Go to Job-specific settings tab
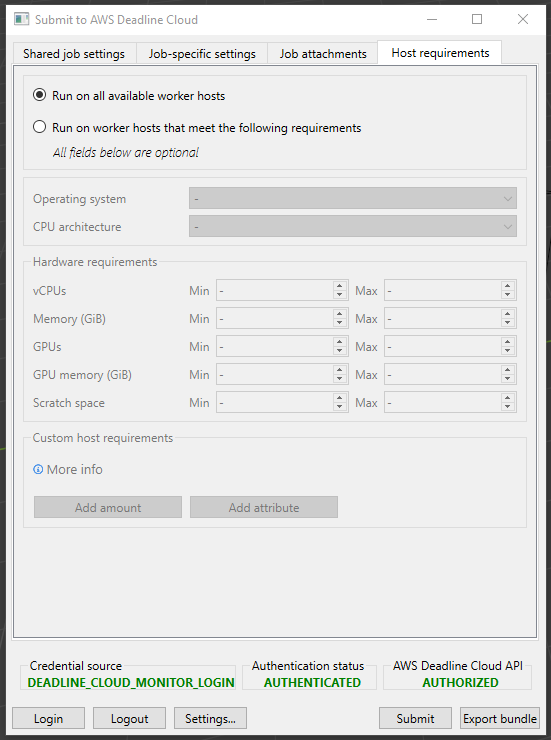The height and width of the screenshot is (740, 551). [x=202, y=53]
